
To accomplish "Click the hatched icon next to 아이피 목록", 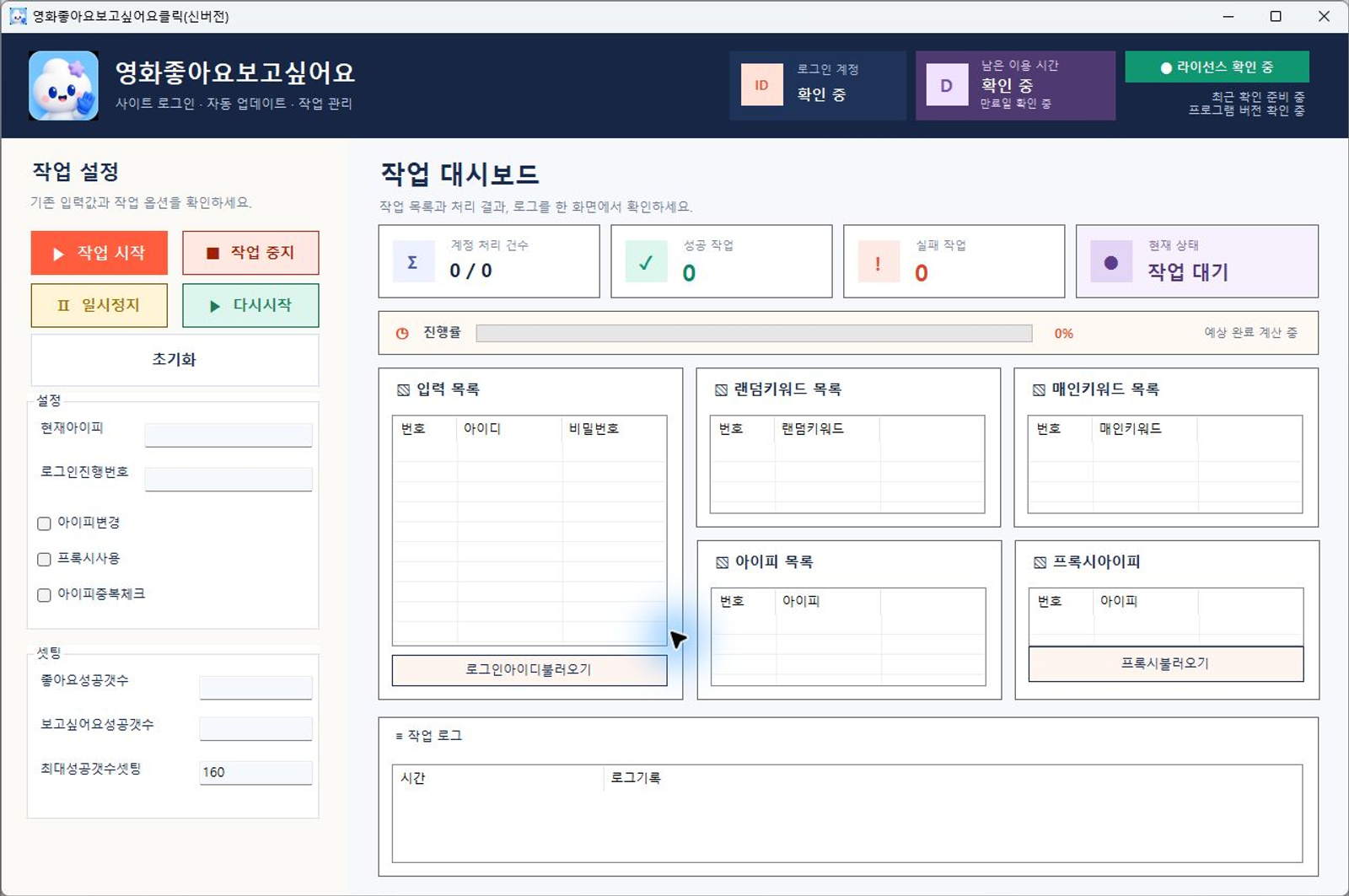I will [x=722, y=562].
